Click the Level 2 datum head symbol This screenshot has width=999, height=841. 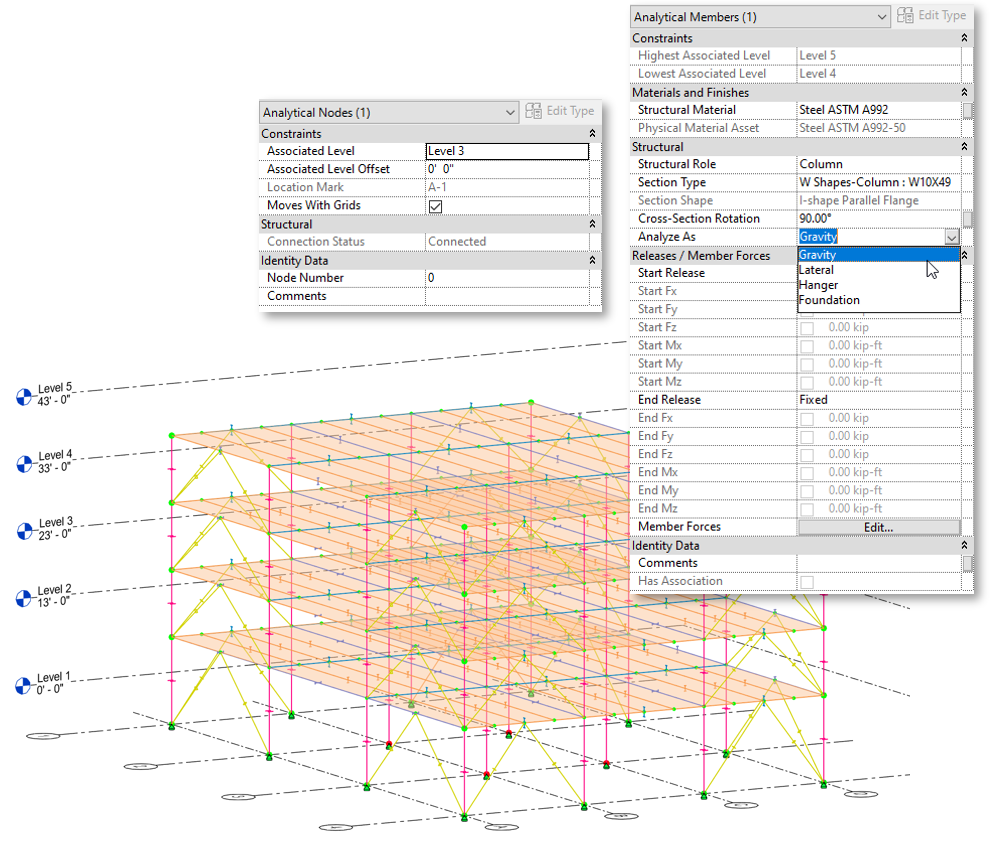(x=24, y=598)
